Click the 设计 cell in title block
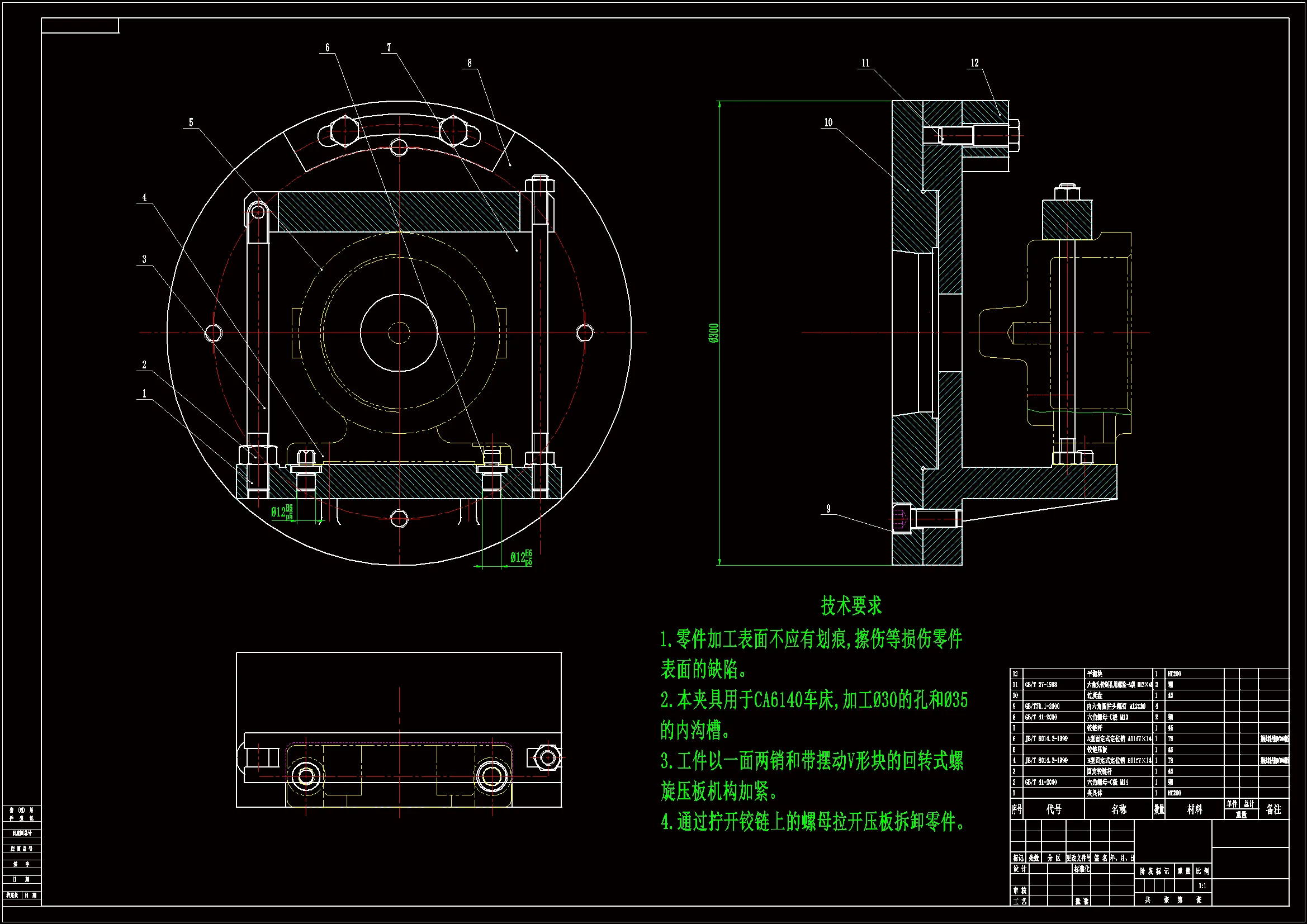This screenshot has height=924, width=1307. (1020, 869)
